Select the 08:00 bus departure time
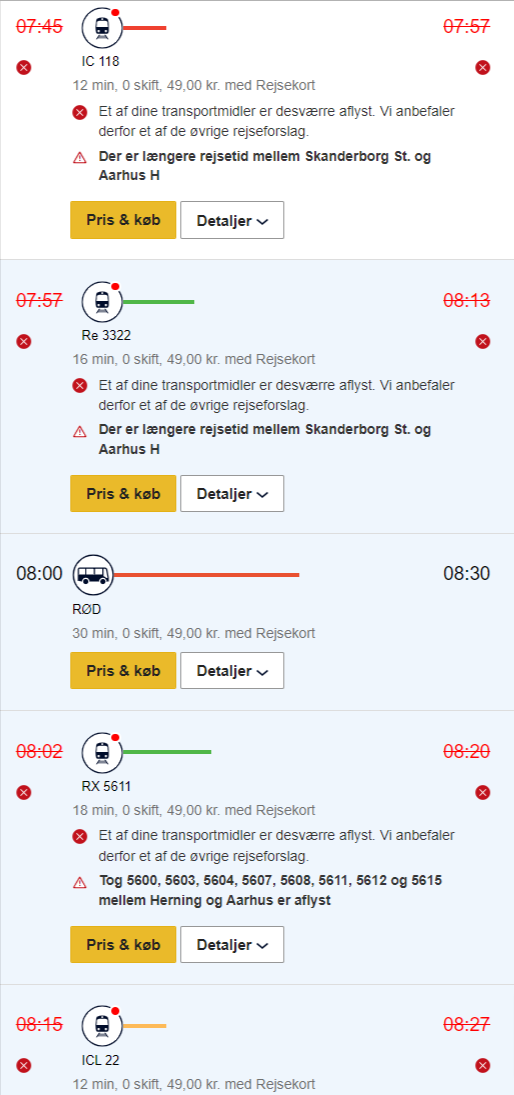The width and height of the screenshot is (514, 1095). (39, 574)
